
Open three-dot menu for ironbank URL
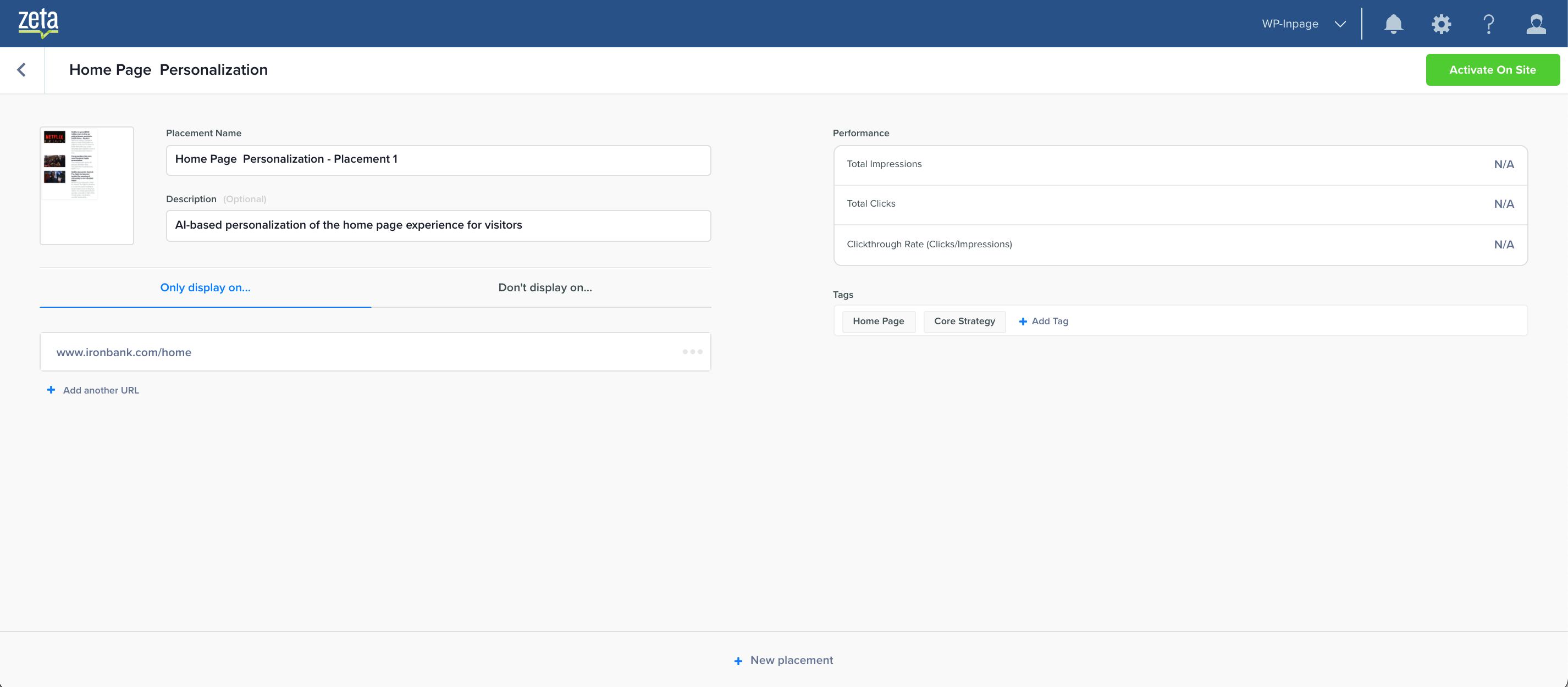(x=692, y=352)
